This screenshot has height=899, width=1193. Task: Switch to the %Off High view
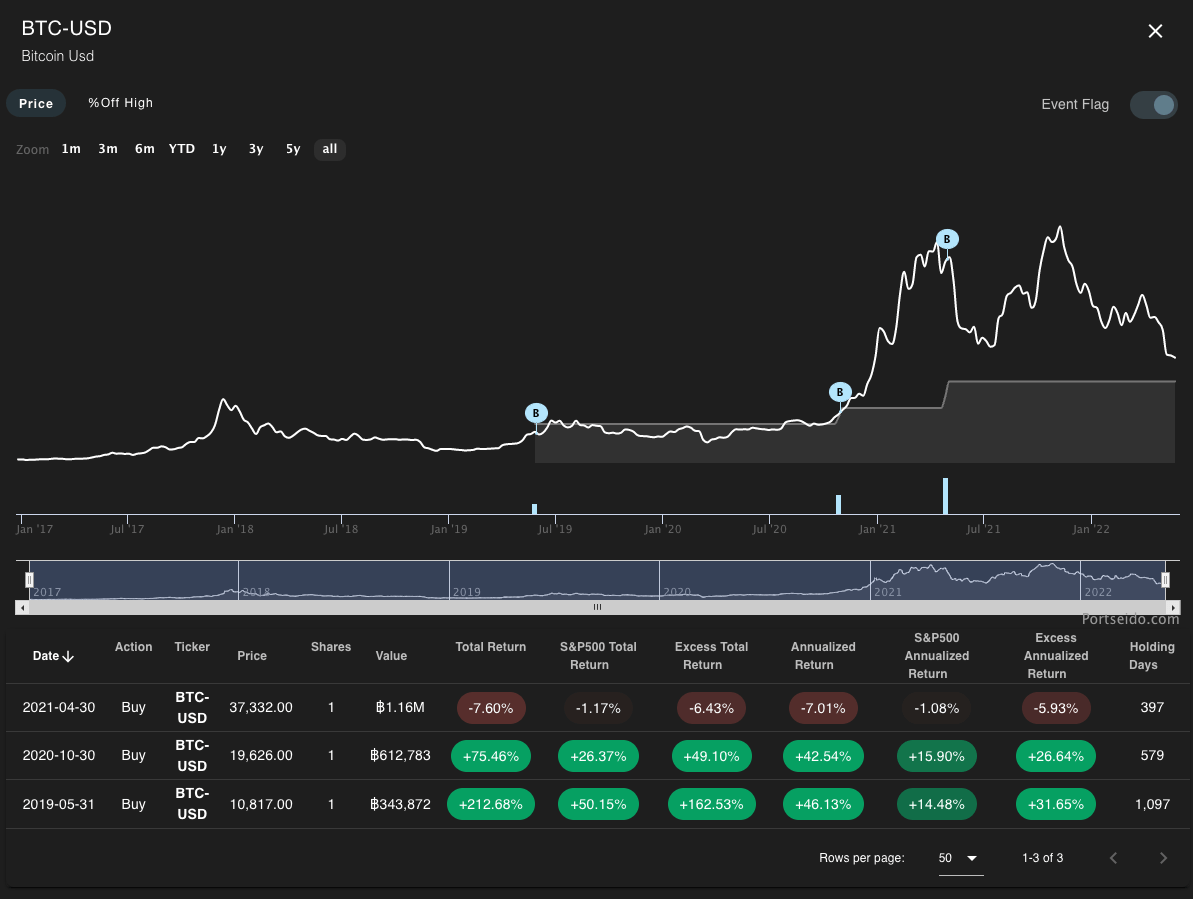pos(120,103)
